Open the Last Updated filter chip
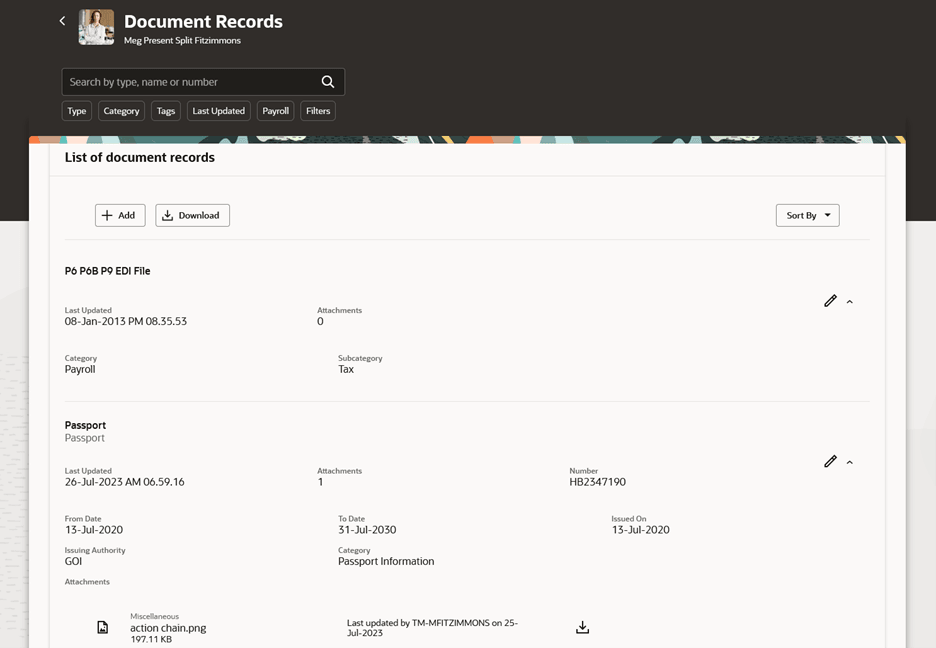936x648 pixels. (218, 111)
